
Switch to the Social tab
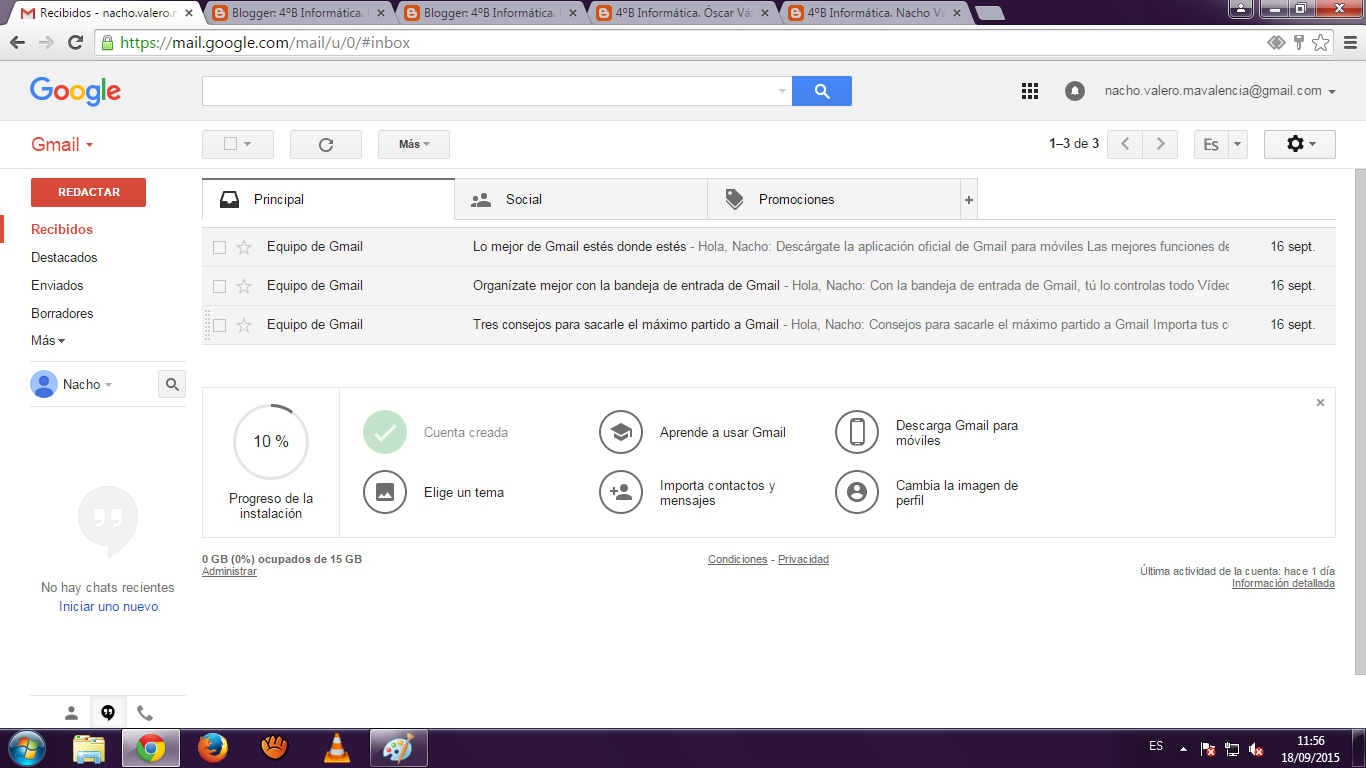coord(581,200)
